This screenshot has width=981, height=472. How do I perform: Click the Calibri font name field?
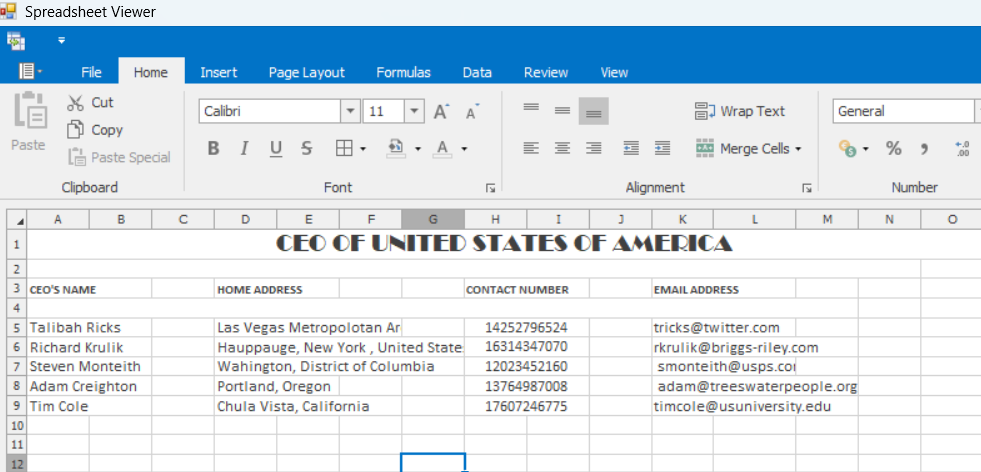pos(270,111)
